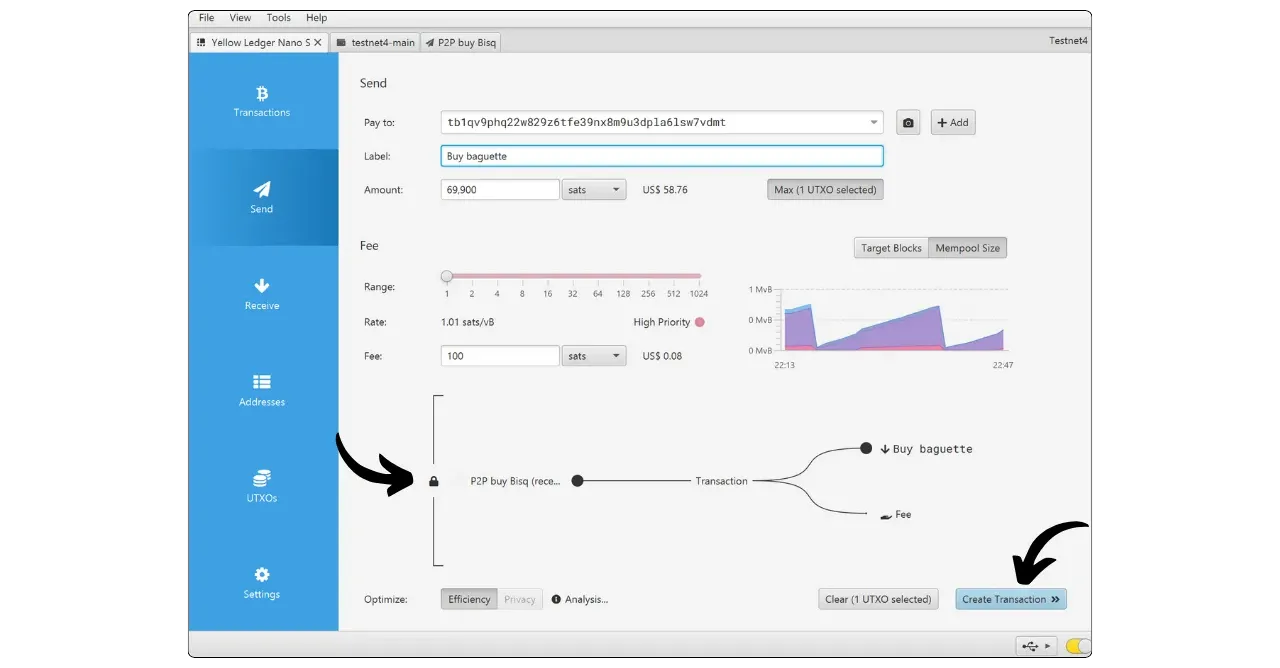Click the fee Range slider handle
Viewport: 1280px width, 668px height.
pos(447,276)
